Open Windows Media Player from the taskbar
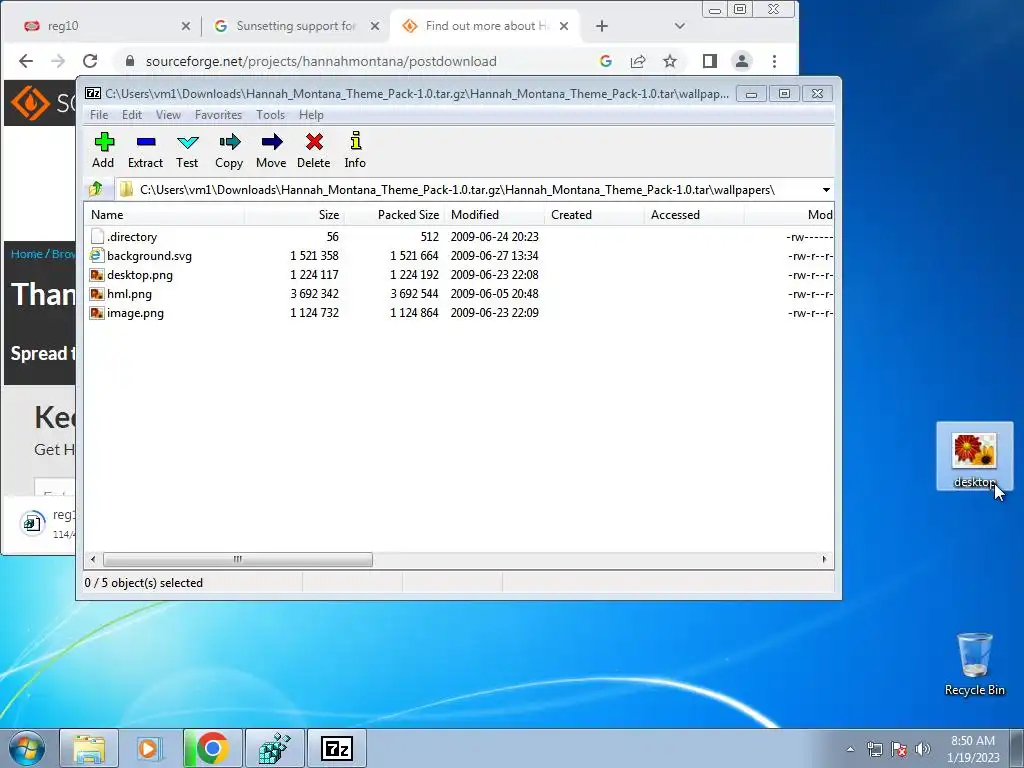Screen dimensions: 1024x768 [150, 748]
